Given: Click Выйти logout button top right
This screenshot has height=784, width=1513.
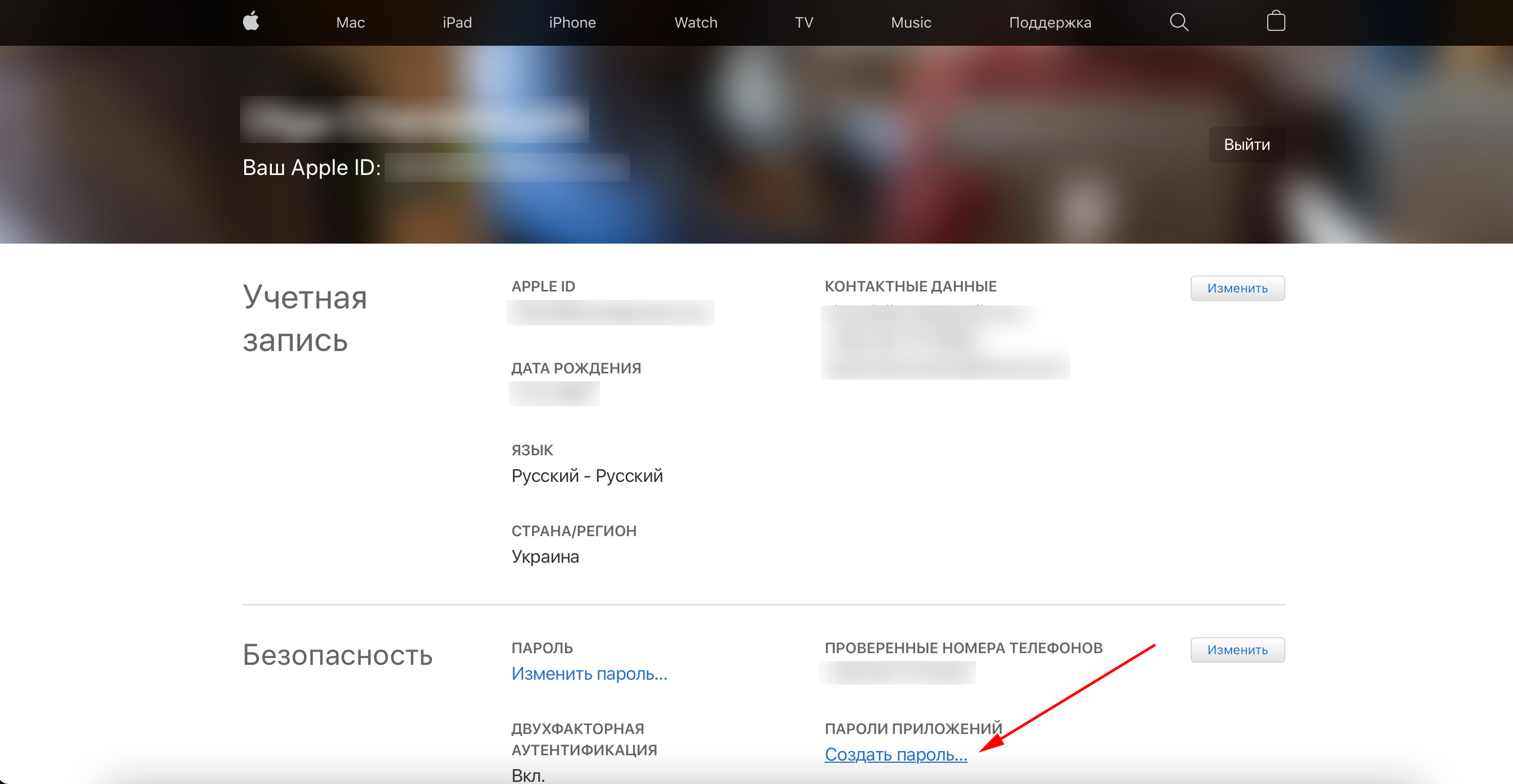Looking at the screenshot, I should 1247,145.
